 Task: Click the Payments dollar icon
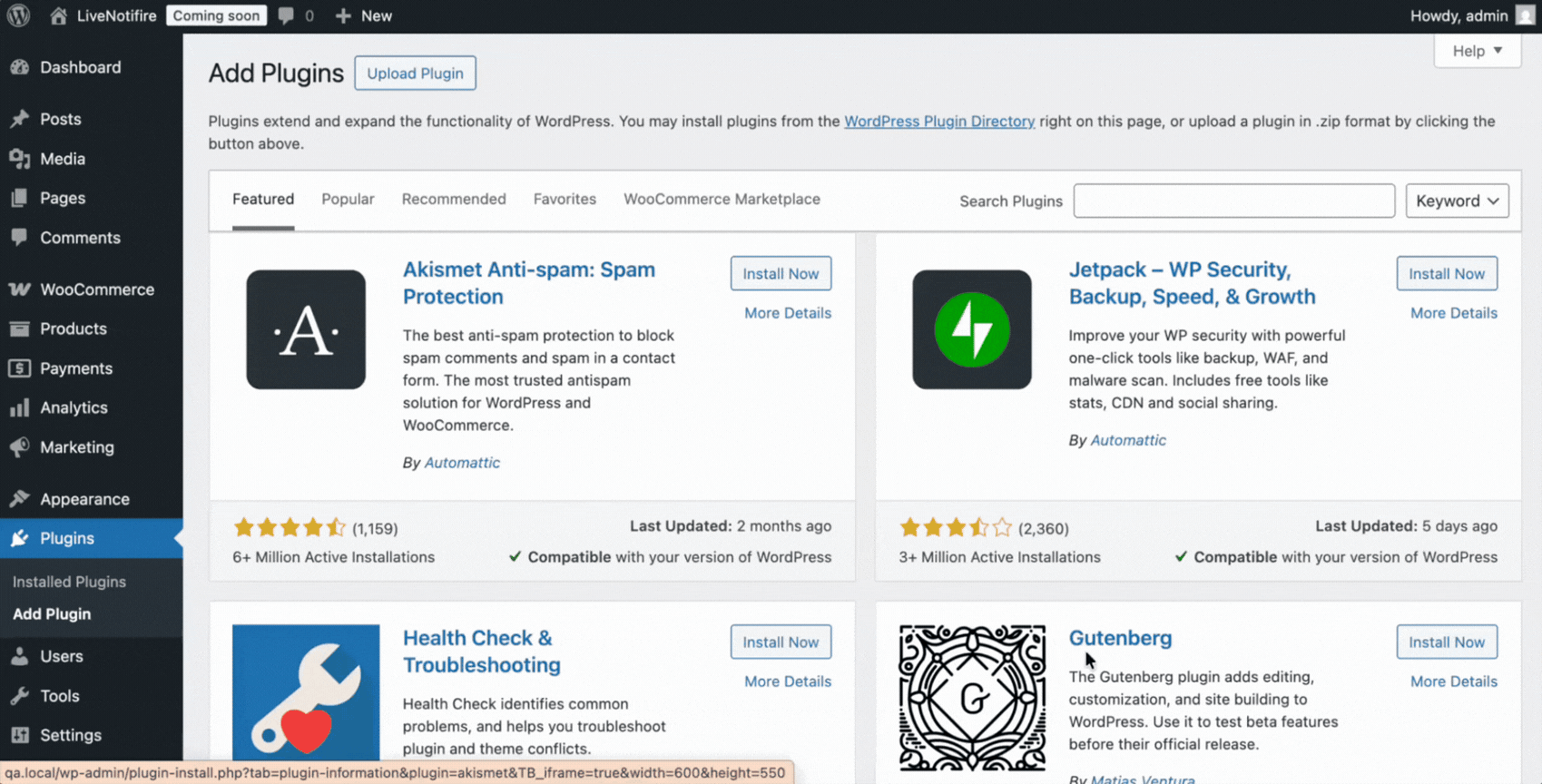pos(19,368)
